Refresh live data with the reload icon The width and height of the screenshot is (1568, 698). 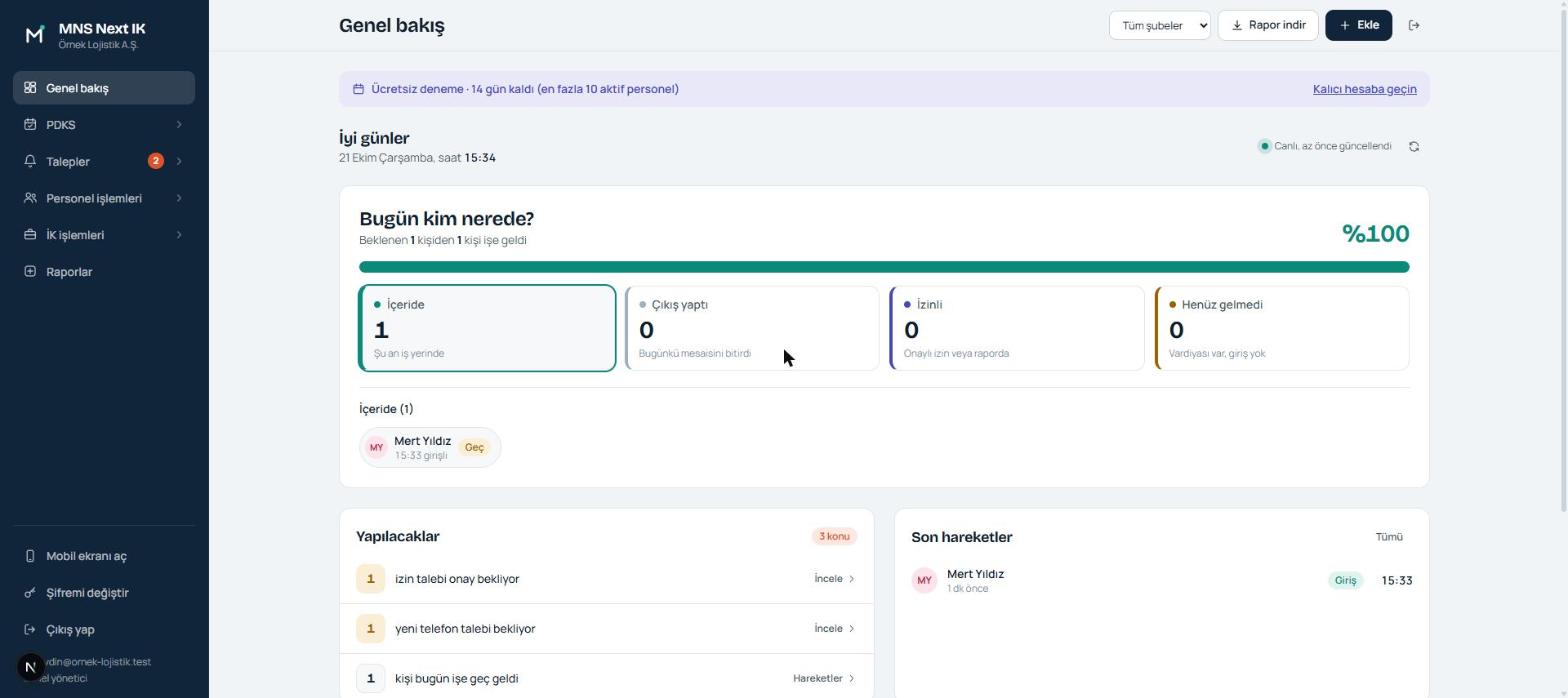(1414, 146)
